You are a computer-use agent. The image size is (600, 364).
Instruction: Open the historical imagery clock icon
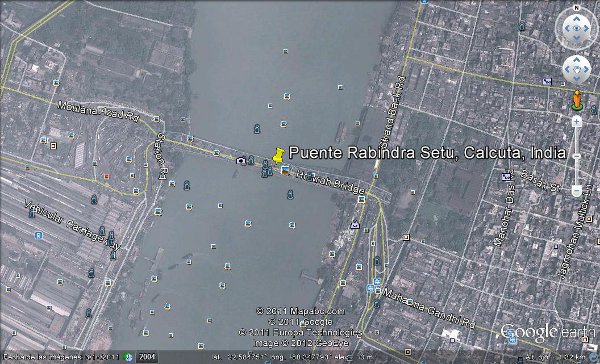(x=128, y=357)
